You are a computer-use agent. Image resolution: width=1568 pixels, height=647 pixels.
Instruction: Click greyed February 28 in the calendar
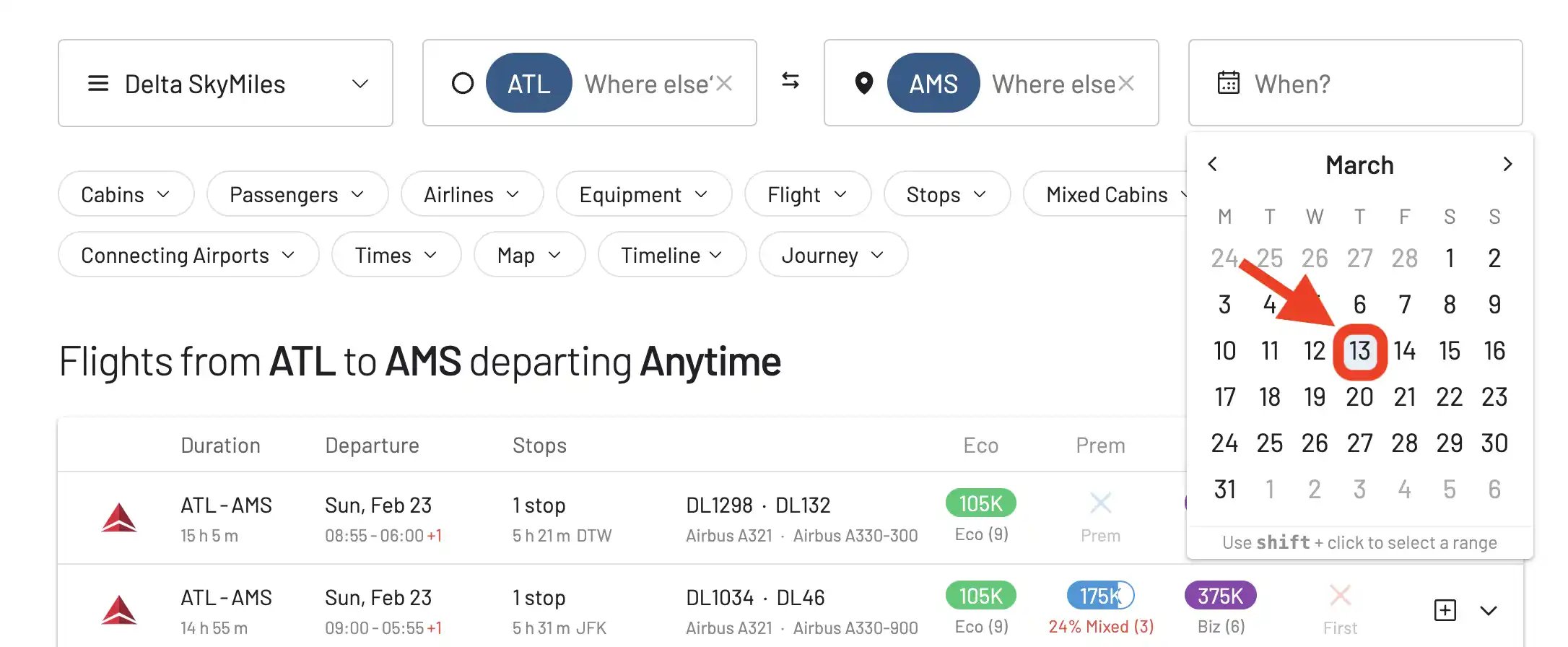[1405, 259]
